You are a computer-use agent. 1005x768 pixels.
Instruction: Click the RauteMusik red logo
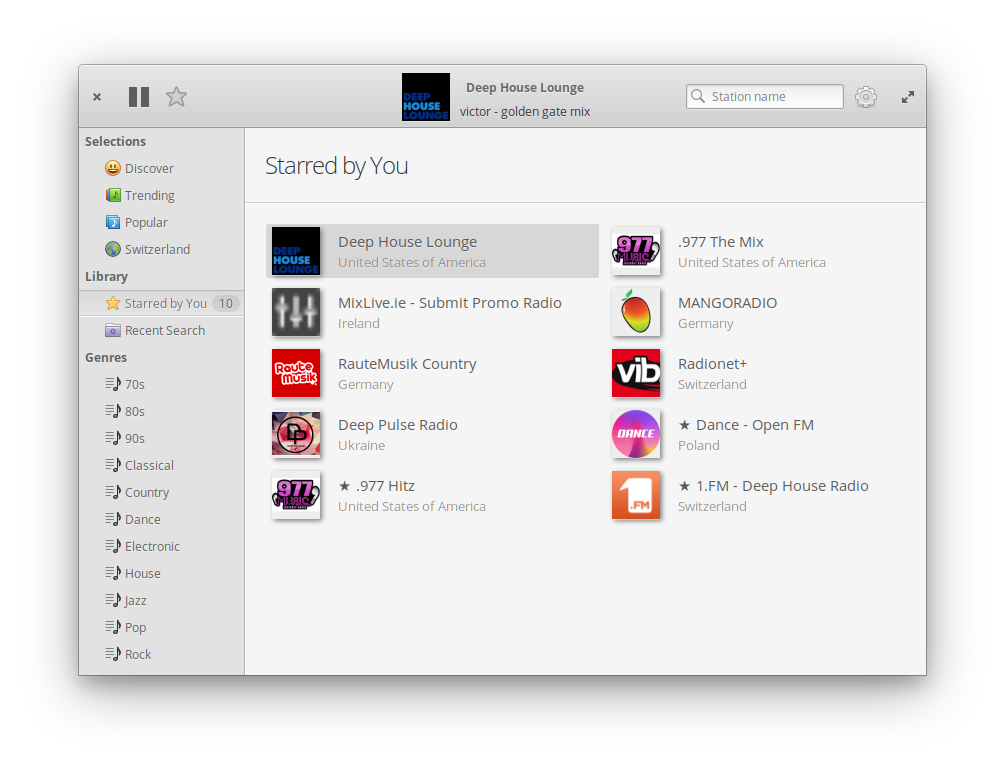[296, 373]
